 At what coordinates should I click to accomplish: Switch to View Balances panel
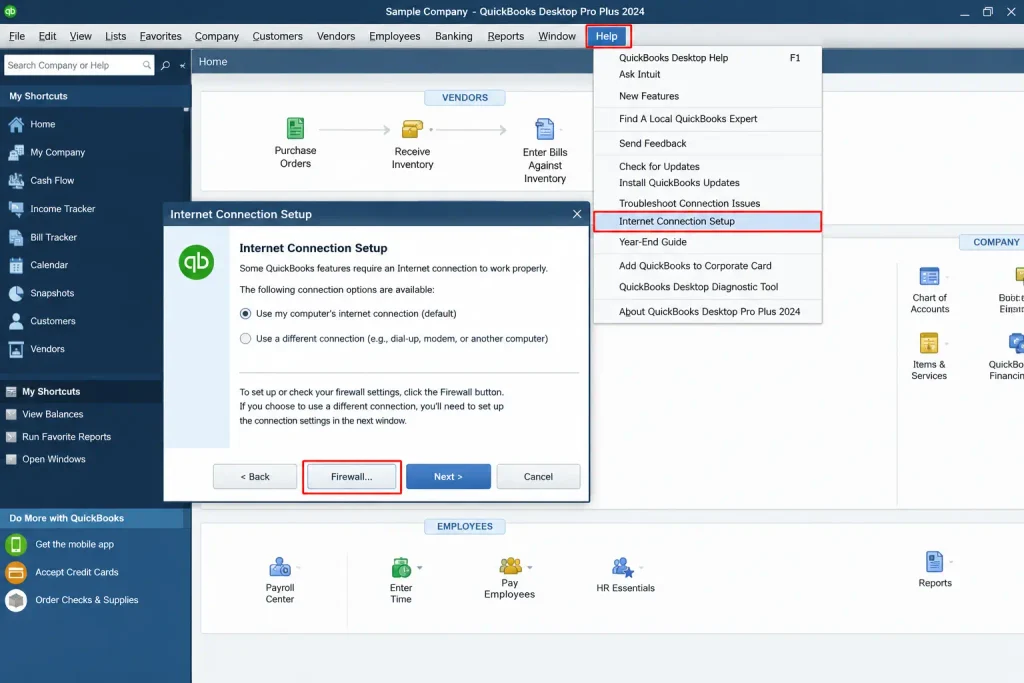pos(52,414)
